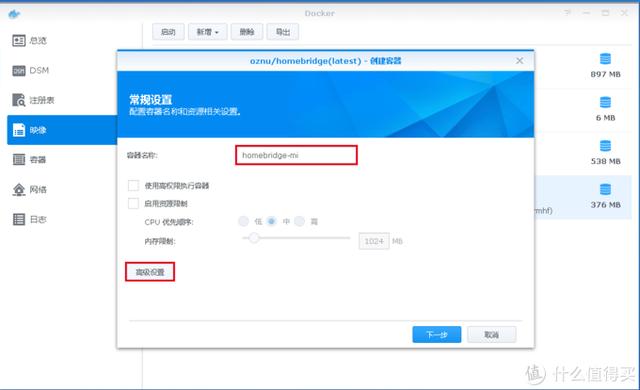Click the 取消 cancel button

pyautogui.click(x=491, y=335)
